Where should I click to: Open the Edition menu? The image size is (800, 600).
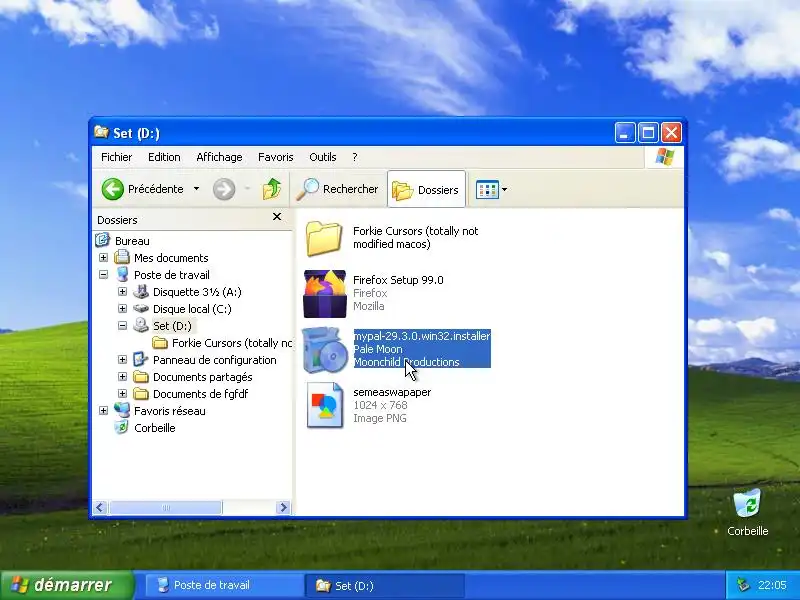click(x=164, y=157)
